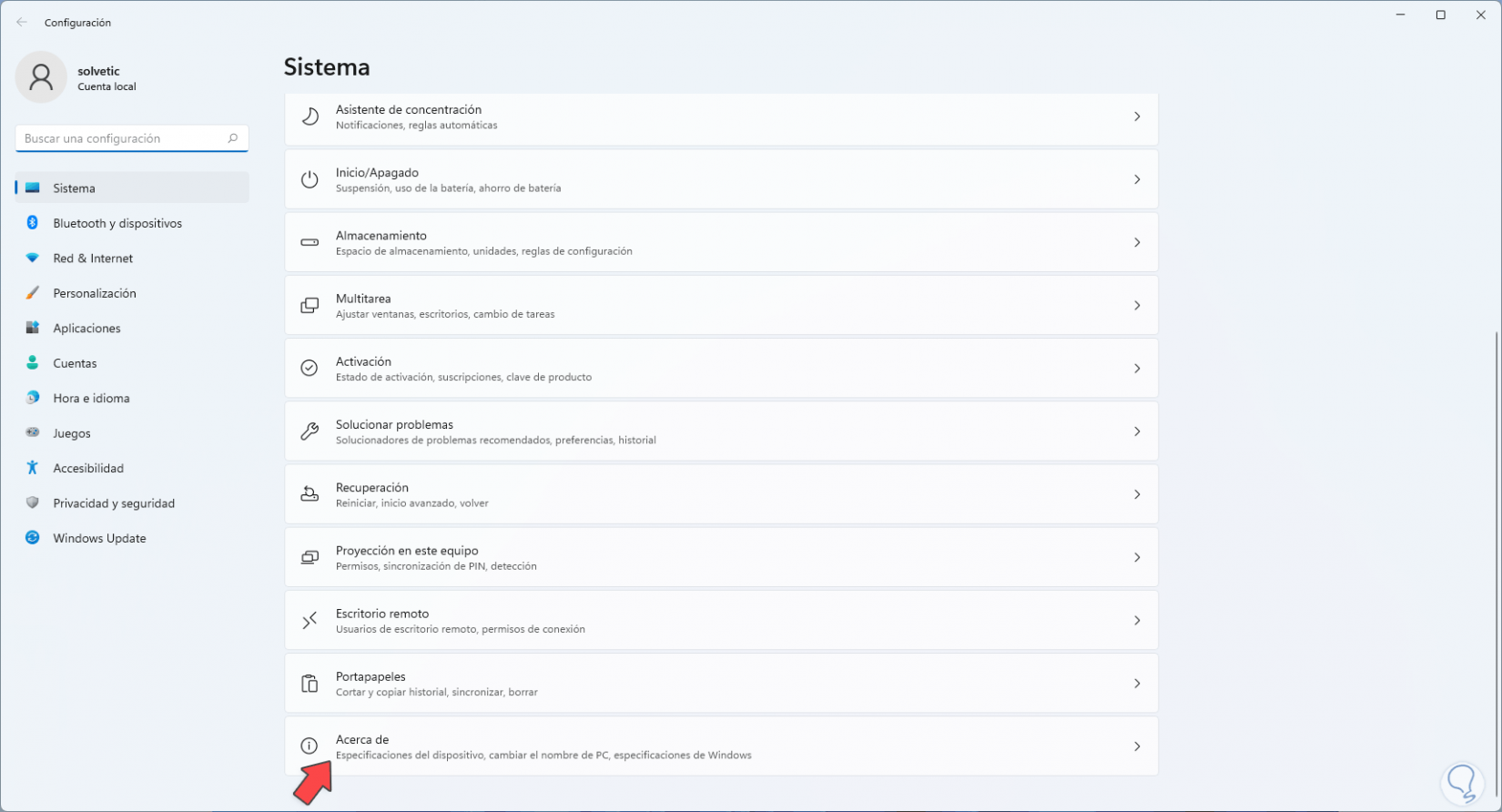Click the Windows Update sync icon
The width and height of the screenshot is (1502, 812).
click(x=33, y=538)
